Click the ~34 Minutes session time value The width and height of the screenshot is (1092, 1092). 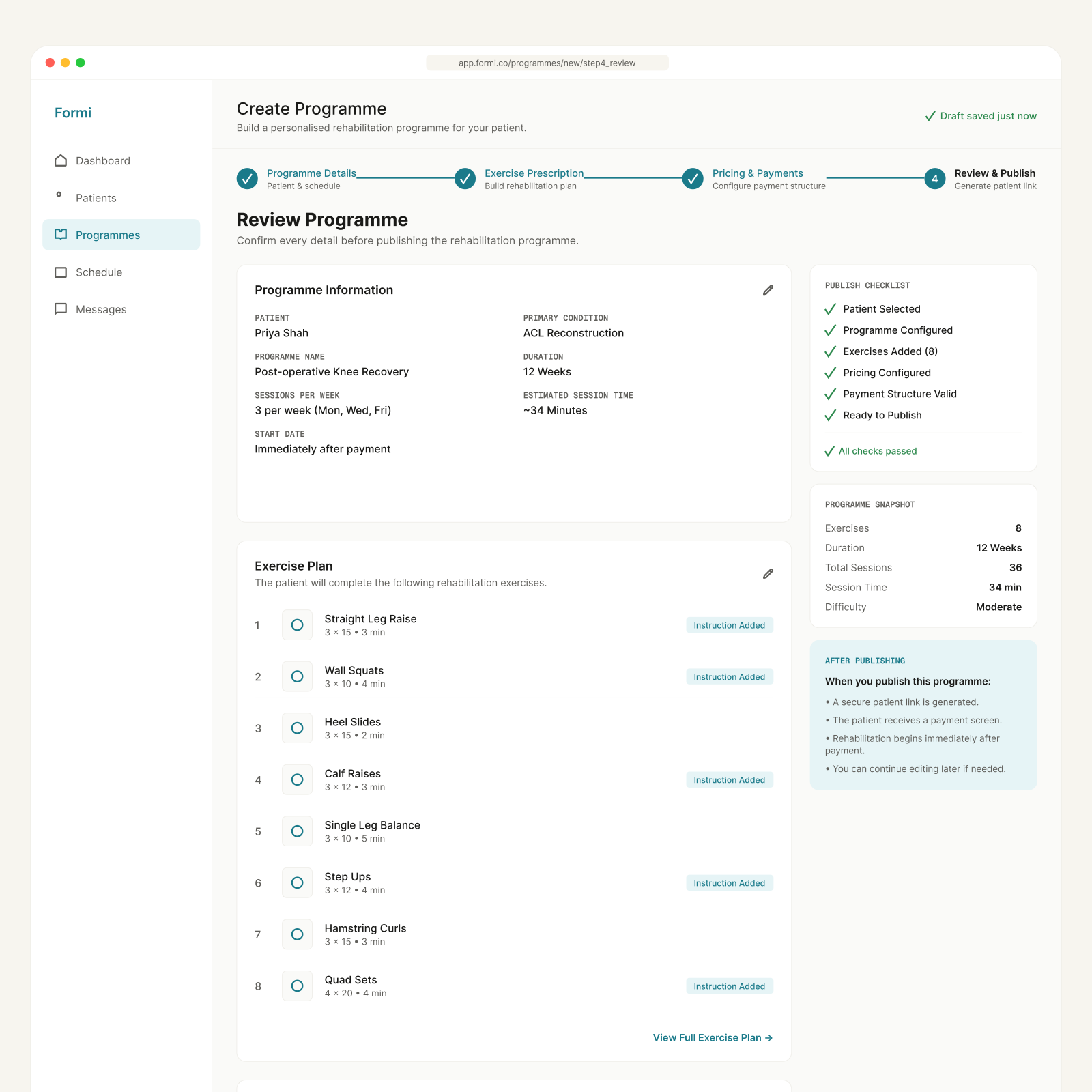555,410
